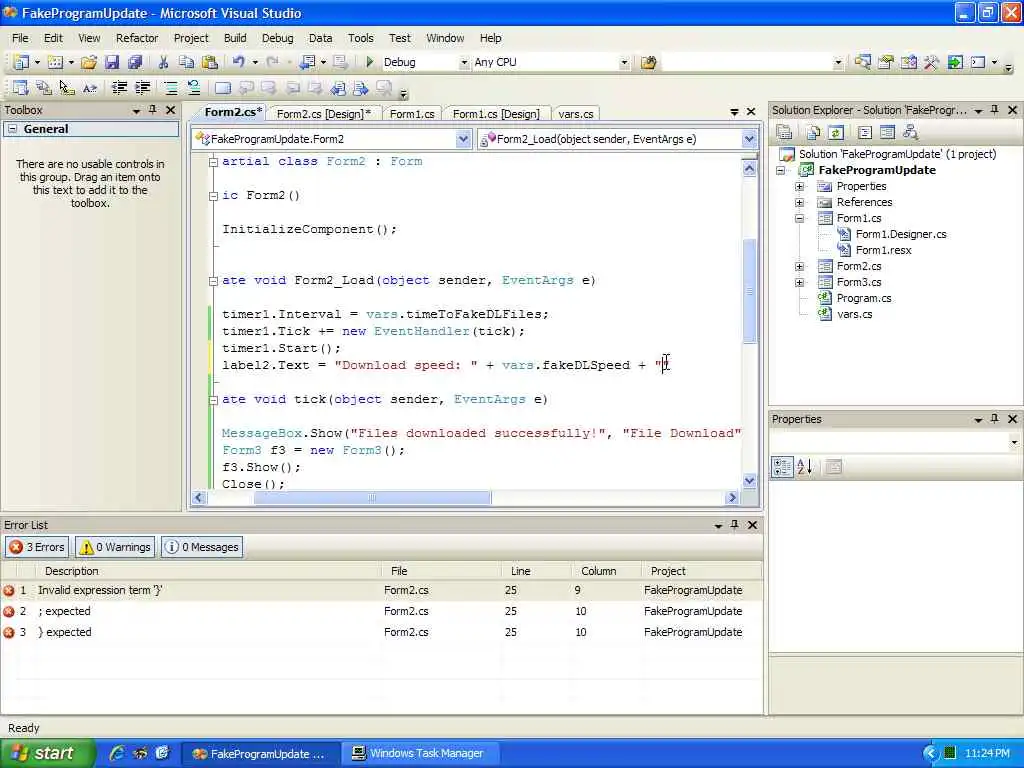1024x768 pixels.
Task: Open the Tools menu
Action: [360, 38]
